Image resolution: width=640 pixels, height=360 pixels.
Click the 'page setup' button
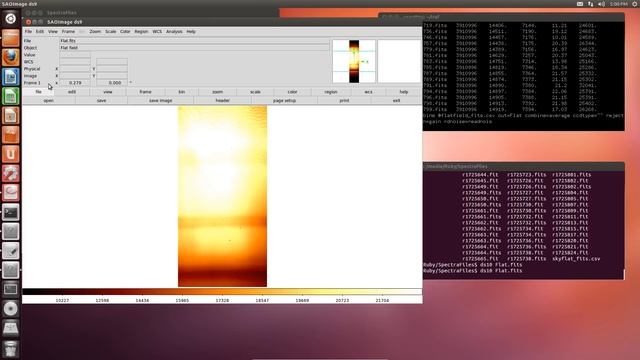coord(284,100)
